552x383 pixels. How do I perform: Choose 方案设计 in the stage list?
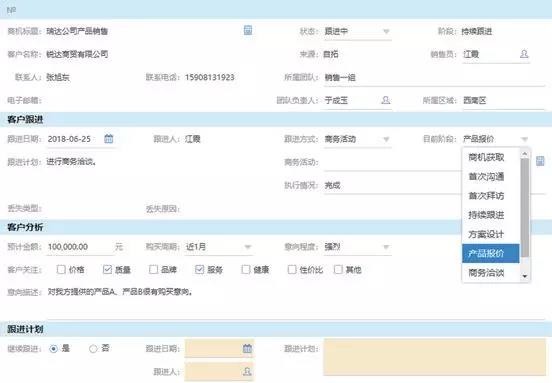(x=491, y=234)
